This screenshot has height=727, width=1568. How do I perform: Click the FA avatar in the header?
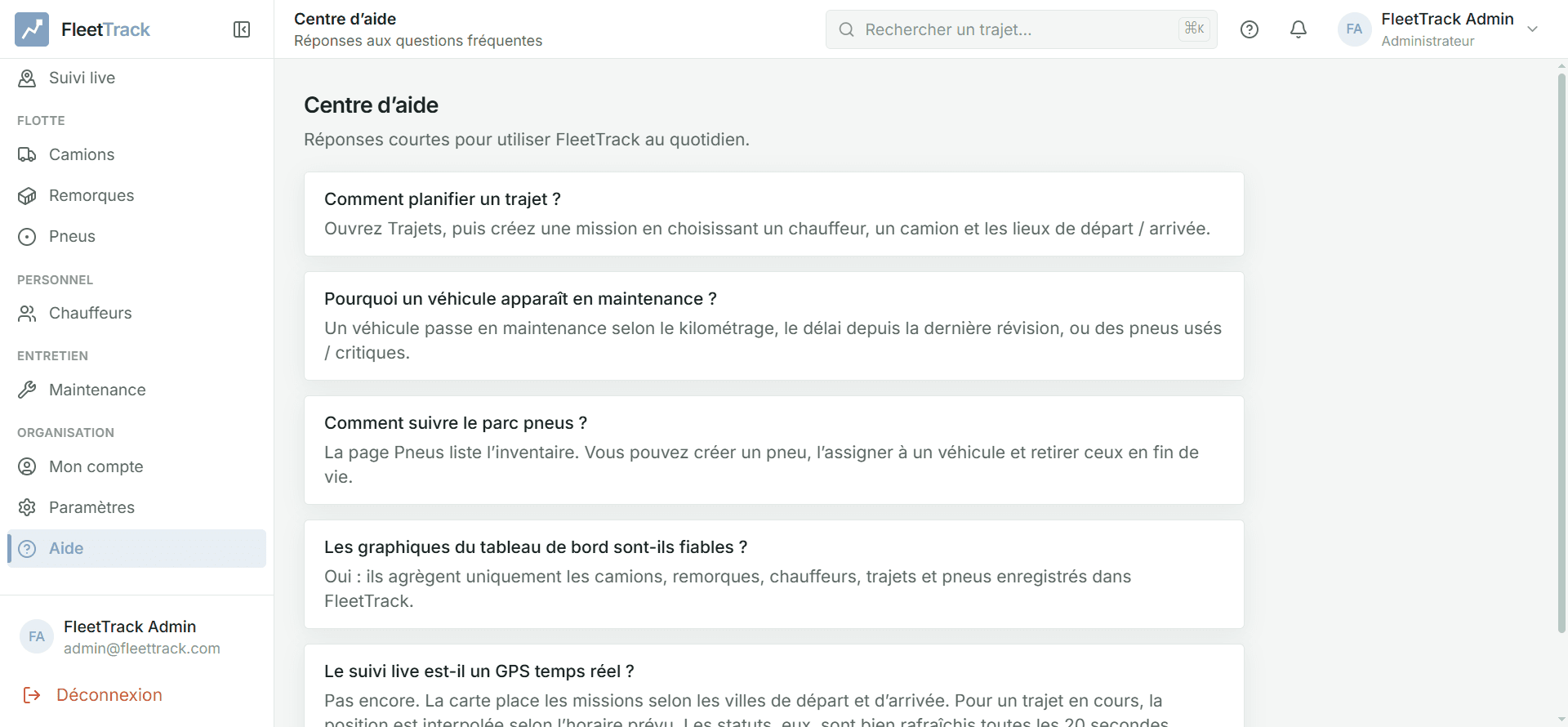[x=1354, y=29]
